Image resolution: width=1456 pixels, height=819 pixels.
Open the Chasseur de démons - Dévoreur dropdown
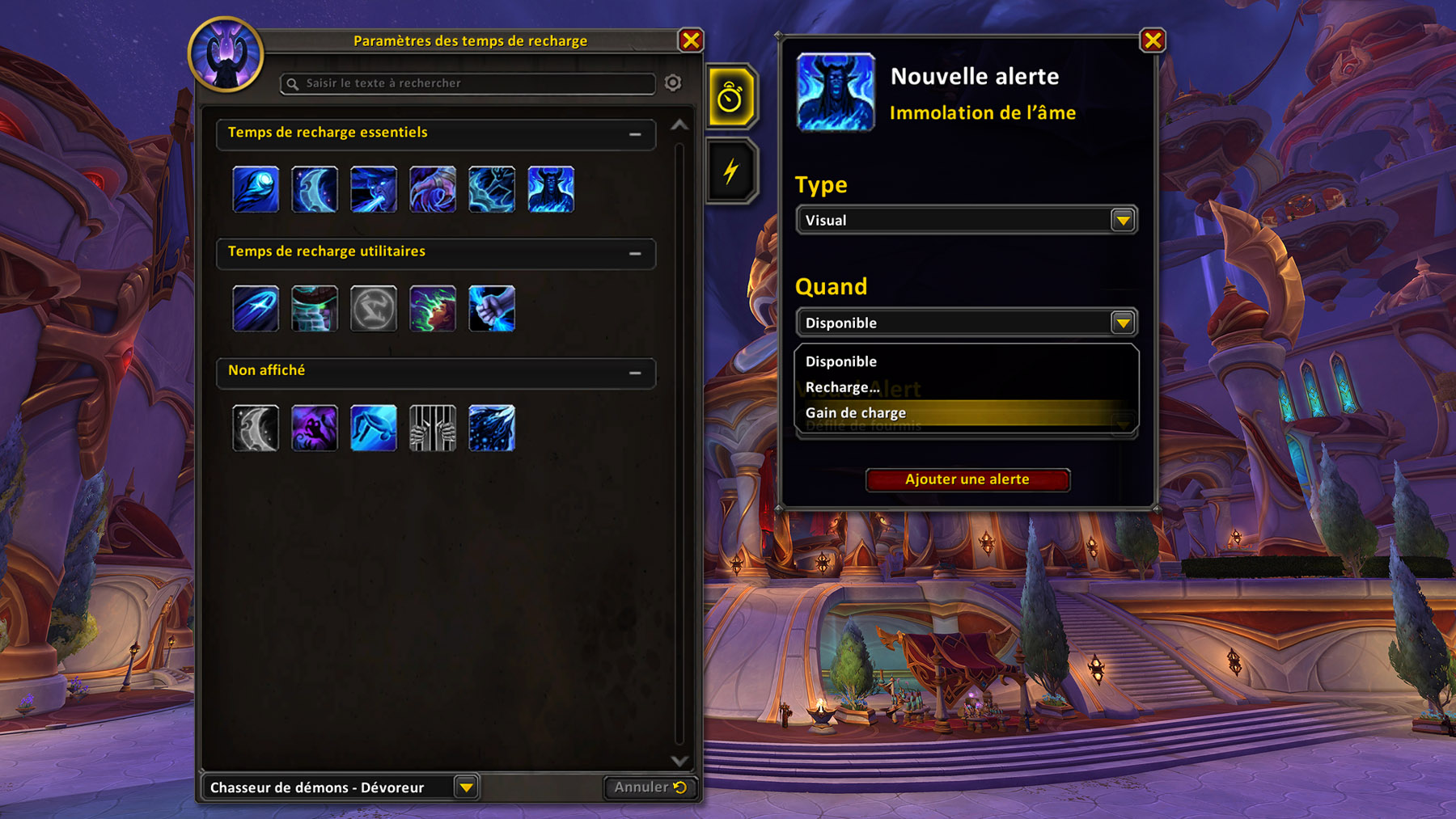[x=341, y=787]
